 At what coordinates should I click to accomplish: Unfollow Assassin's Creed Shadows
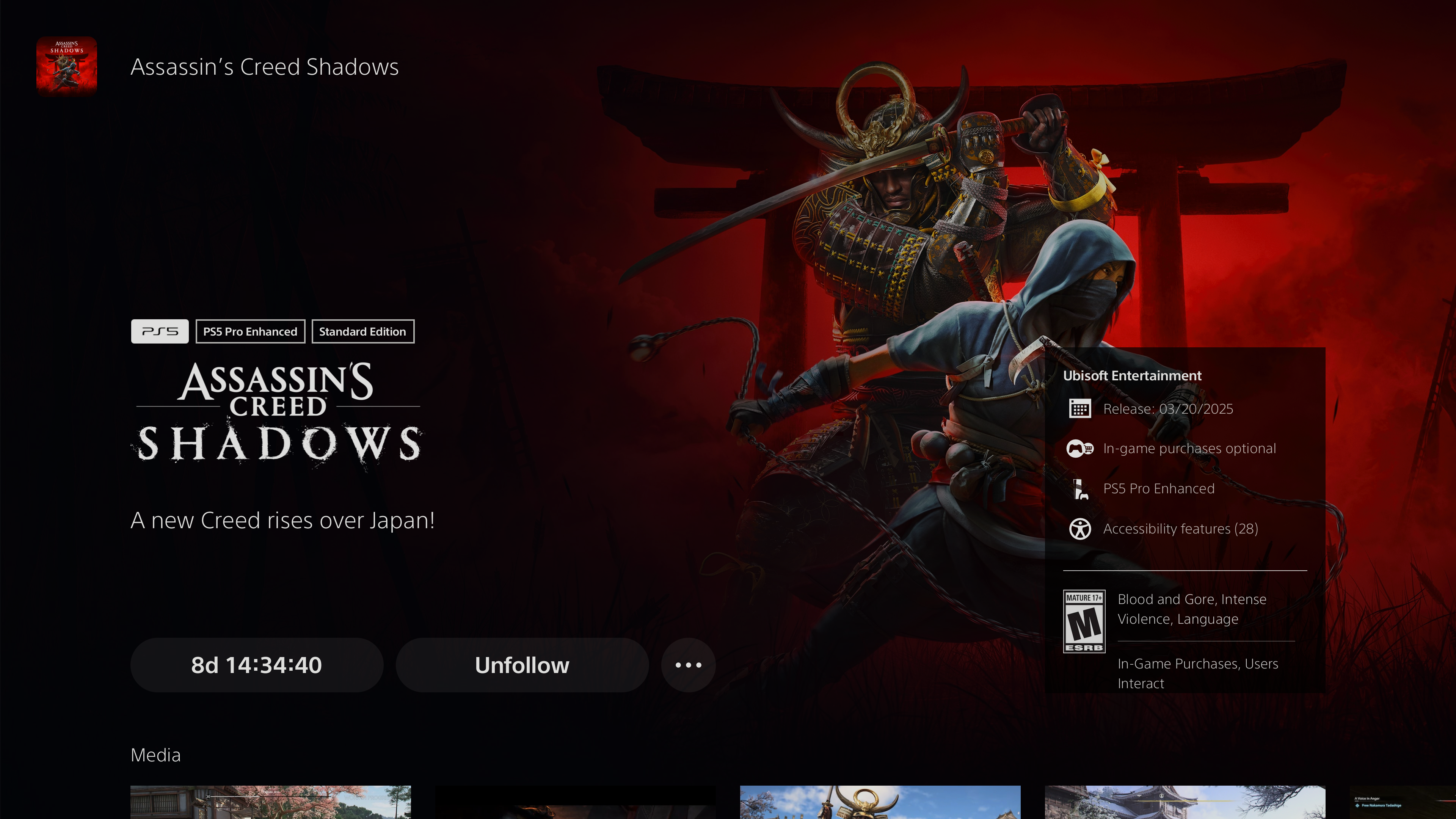pos(522,665)
